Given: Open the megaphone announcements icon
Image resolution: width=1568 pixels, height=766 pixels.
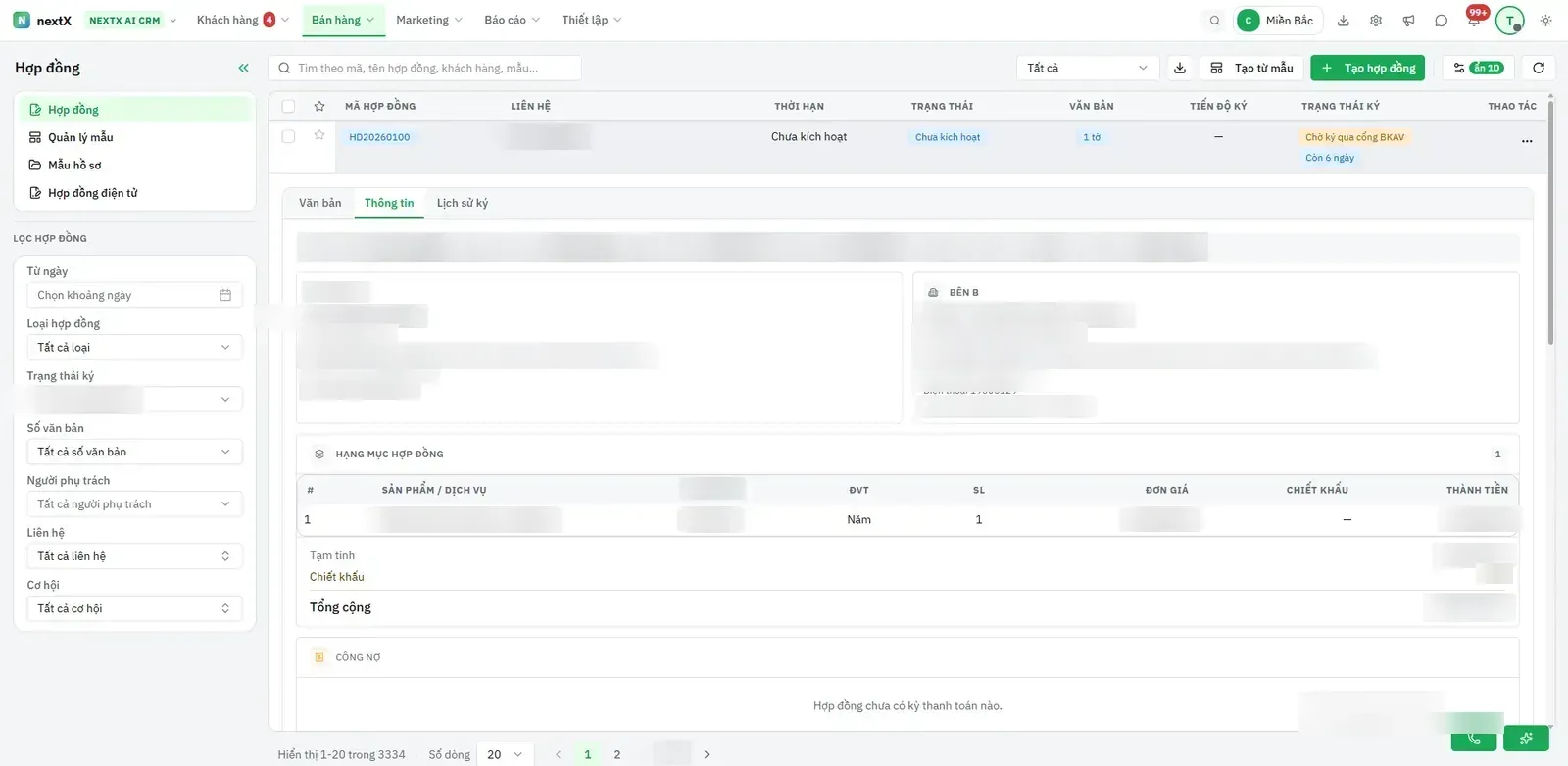Looking at the screenshot, I should click(x=1408, y=21).
